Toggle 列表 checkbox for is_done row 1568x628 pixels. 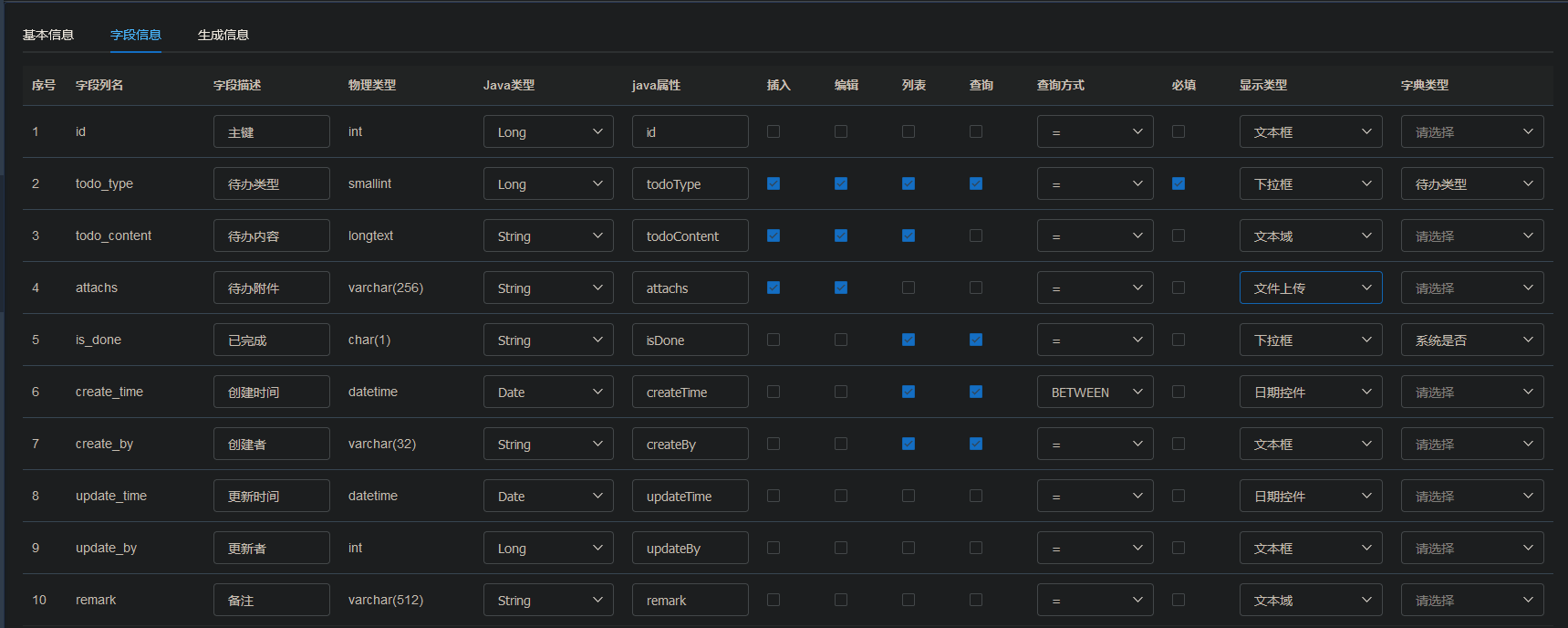909,340
